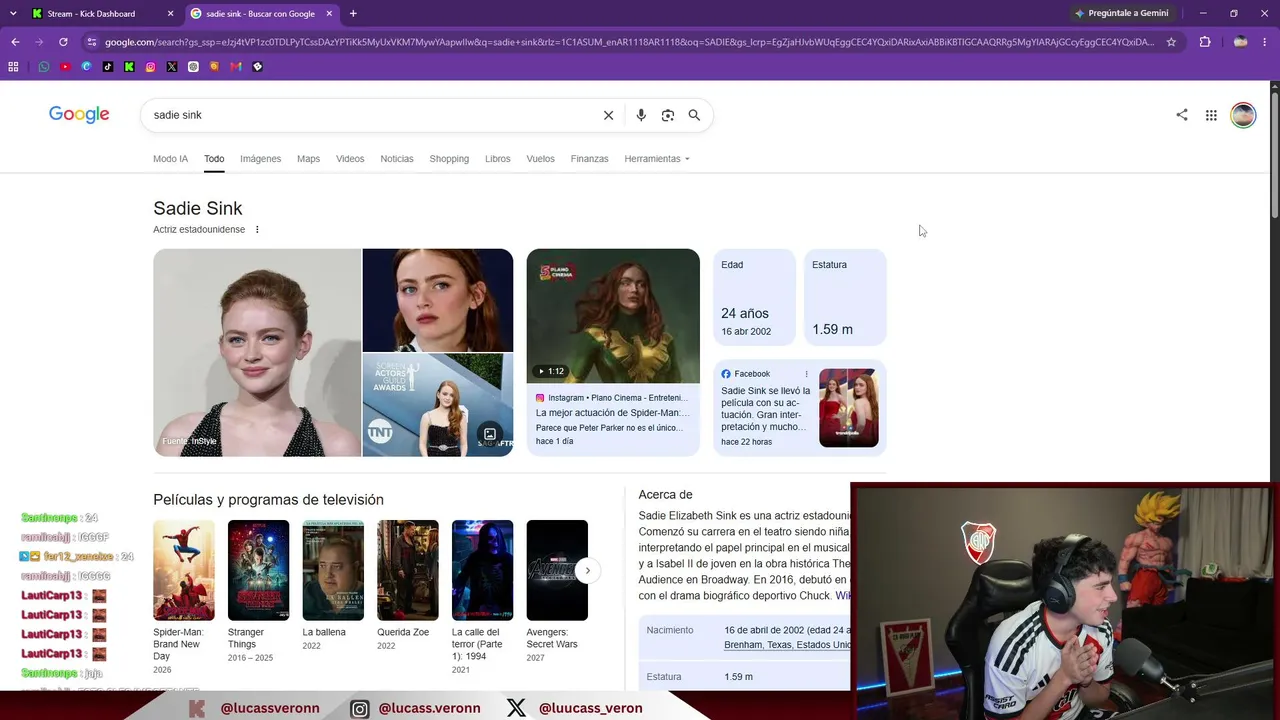Image resolution: width=1280 pixels, height=720 pixels.
Task: Go to Google homepage via logo
Action: [x=79, y=115]
